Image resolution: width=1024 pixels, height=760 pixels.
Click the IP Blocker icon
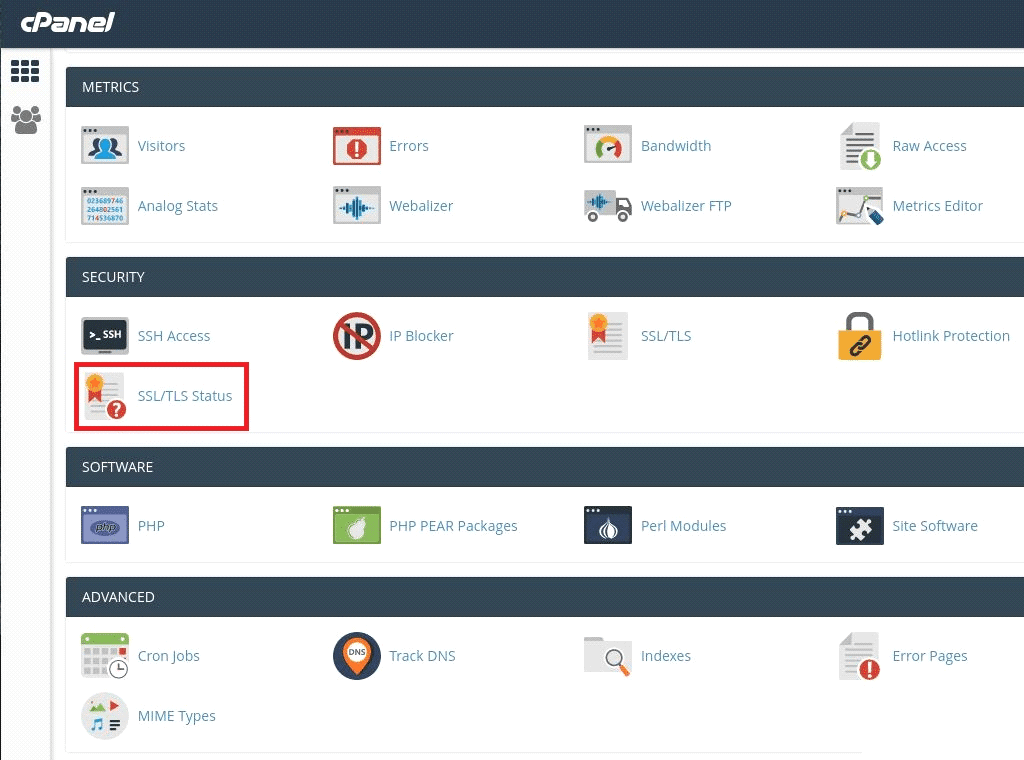tap(356, 336)
